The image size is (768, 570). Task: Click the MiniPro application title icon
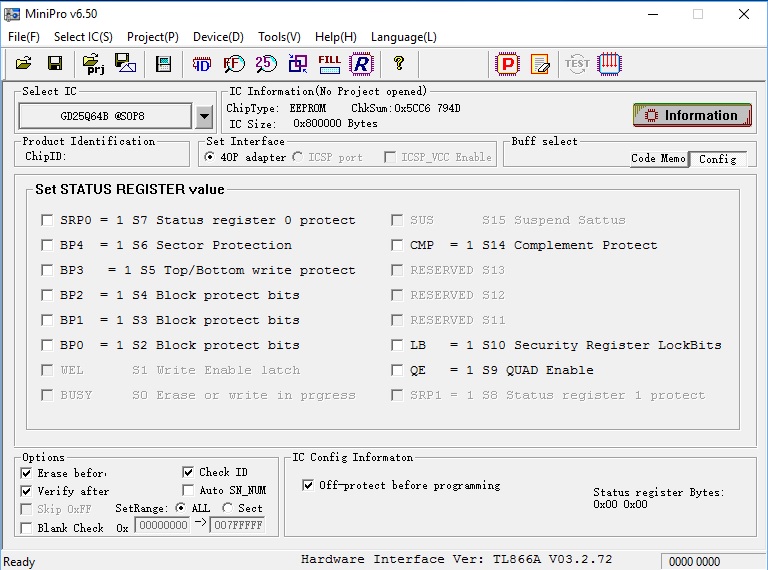(12, 14)
